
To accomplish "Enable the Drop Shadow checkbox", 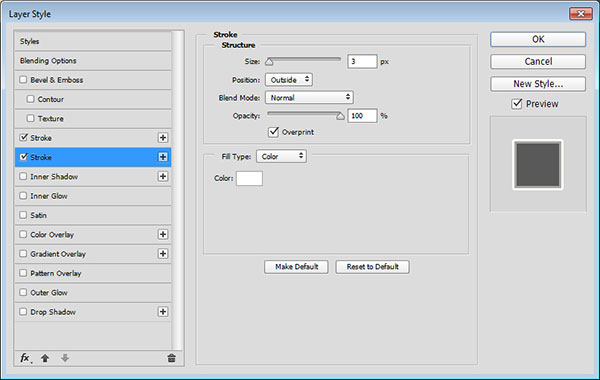I will click(x=23, y=312).
